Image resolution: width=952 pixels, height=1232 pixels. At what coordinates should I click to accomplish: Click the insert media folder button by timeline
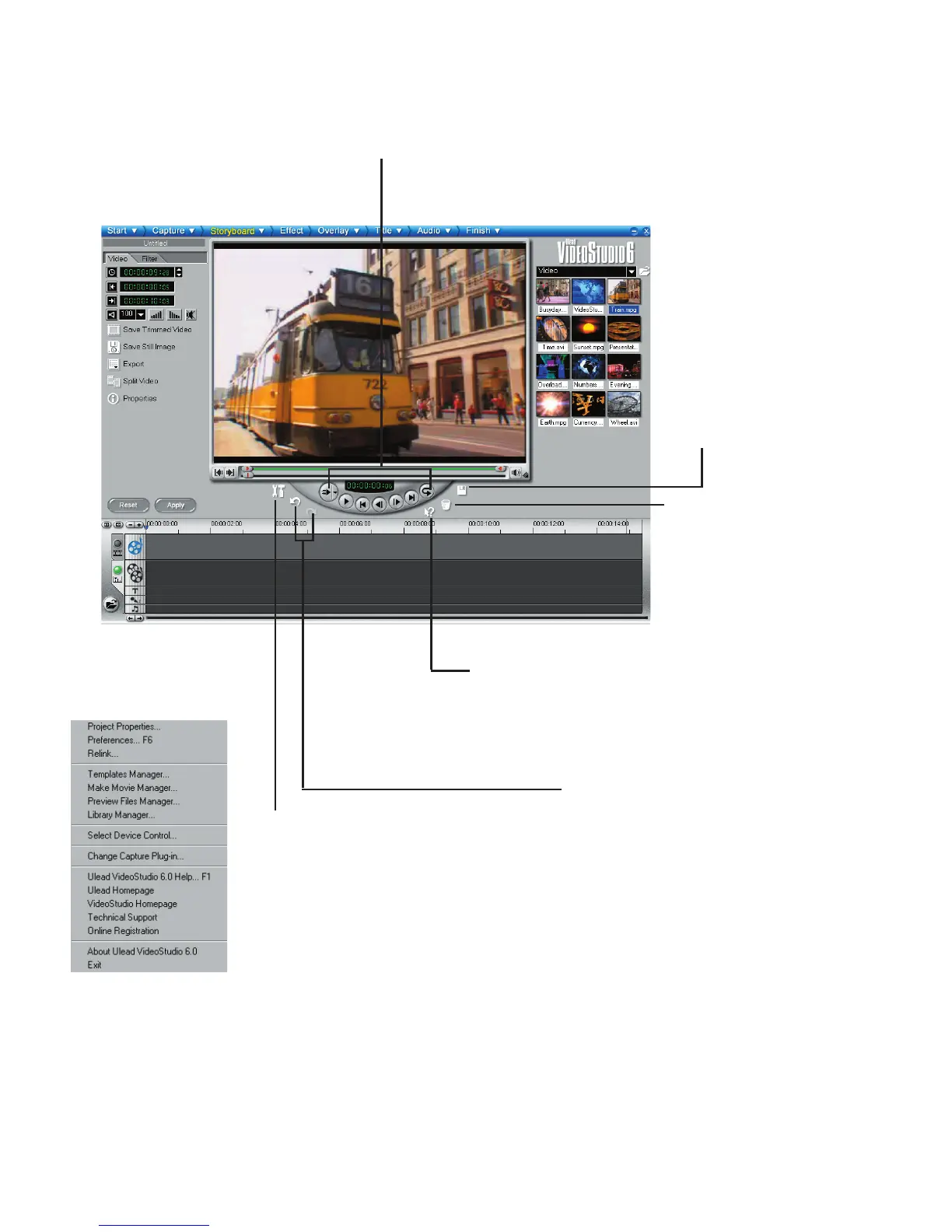[x=111, y=604]
